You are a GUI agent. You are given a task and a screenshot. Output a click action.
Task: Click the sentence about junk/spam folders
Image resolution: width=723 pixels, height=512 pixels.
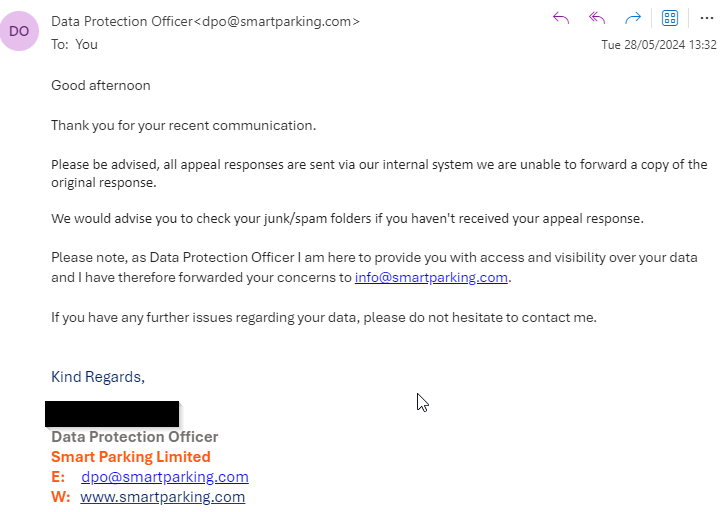click(347, 218)
